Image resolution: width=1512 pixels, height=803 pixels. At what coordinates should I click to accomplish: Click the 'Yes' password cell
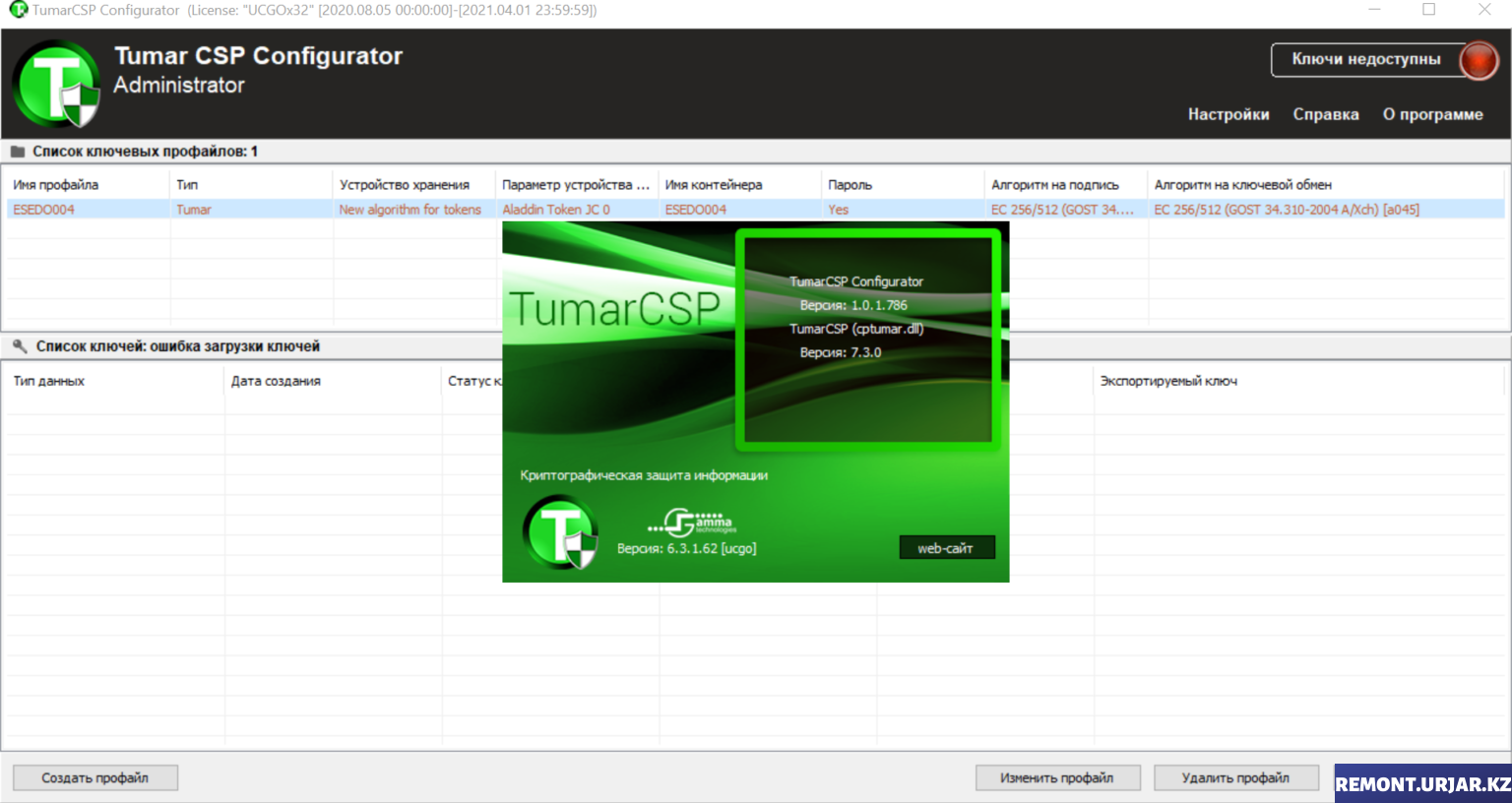(x=839, y=210)
